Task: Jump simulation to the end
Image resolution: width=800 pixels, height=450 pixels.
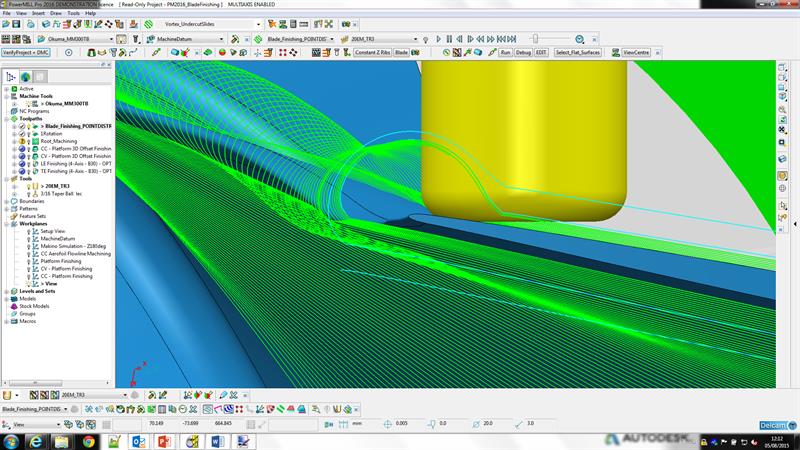Action: click(x=512, y=39)
